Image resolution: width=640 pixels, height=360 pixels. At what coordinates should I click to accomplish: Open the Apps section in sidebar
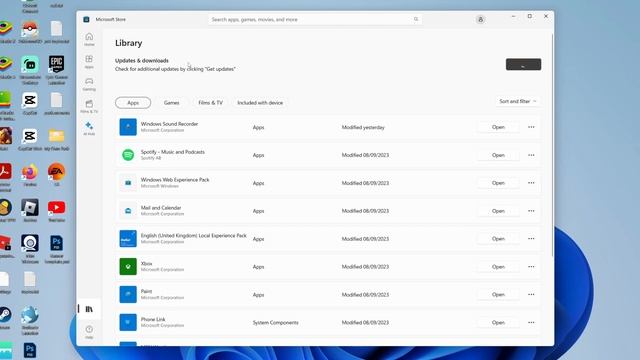click(89, 62)
